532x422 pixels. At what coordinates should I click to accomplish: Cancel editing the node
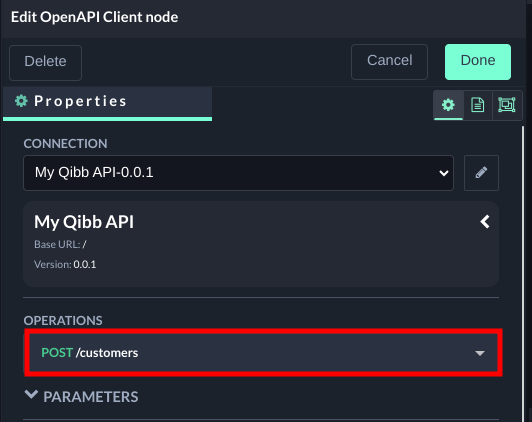pos(389,62)
